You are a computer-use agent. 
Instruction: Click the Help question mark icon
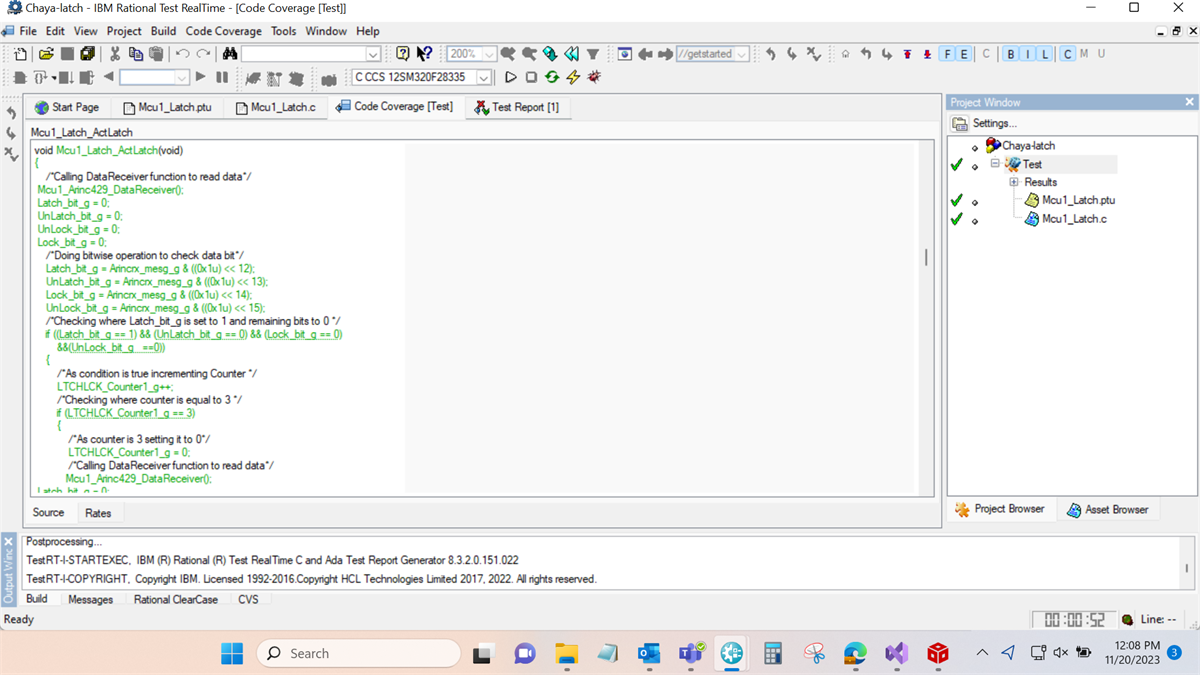[x=403, y=54]
